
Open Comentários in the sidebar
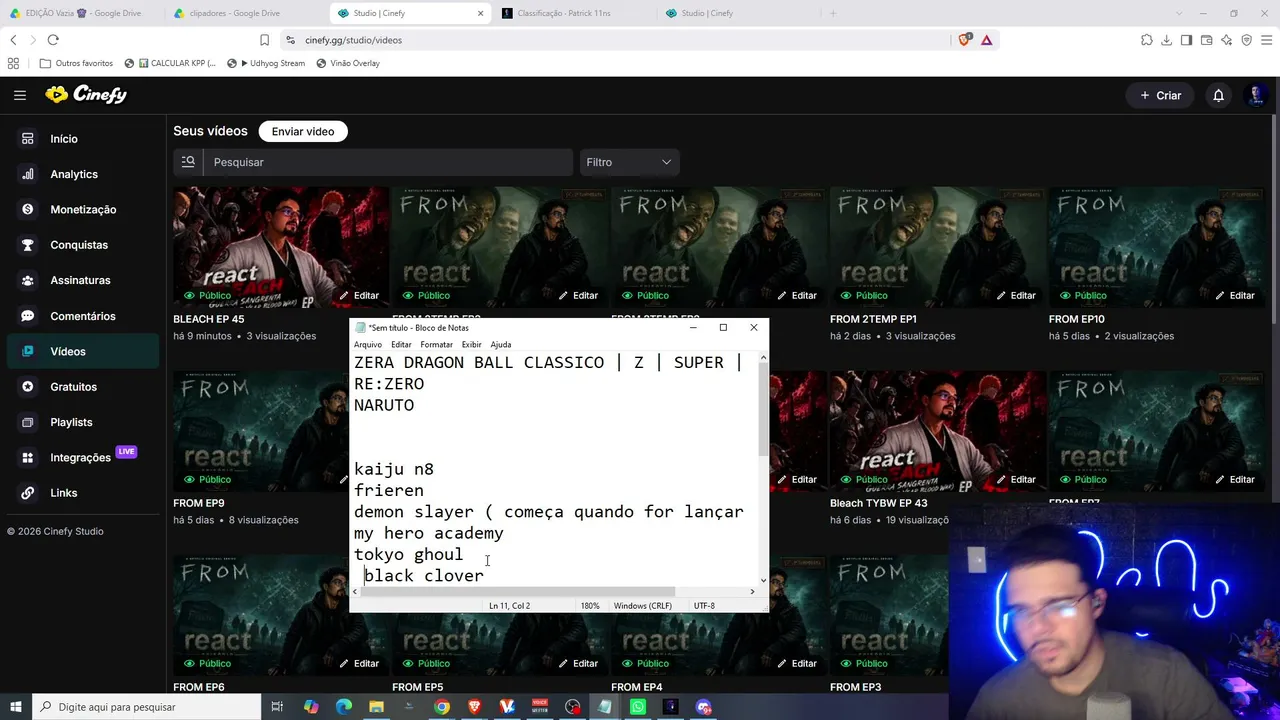click(83, 316)
